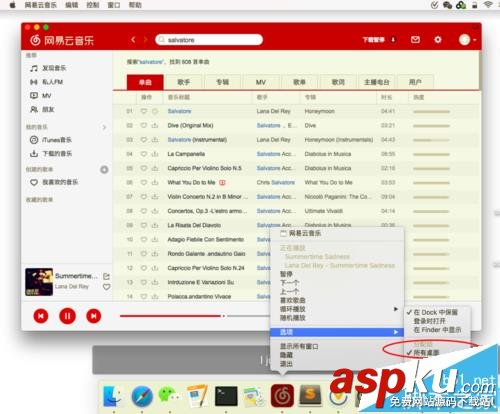Expand the 我的音乐 section with the chevron
Screen dimensions: 500x414
click(104, 127)
